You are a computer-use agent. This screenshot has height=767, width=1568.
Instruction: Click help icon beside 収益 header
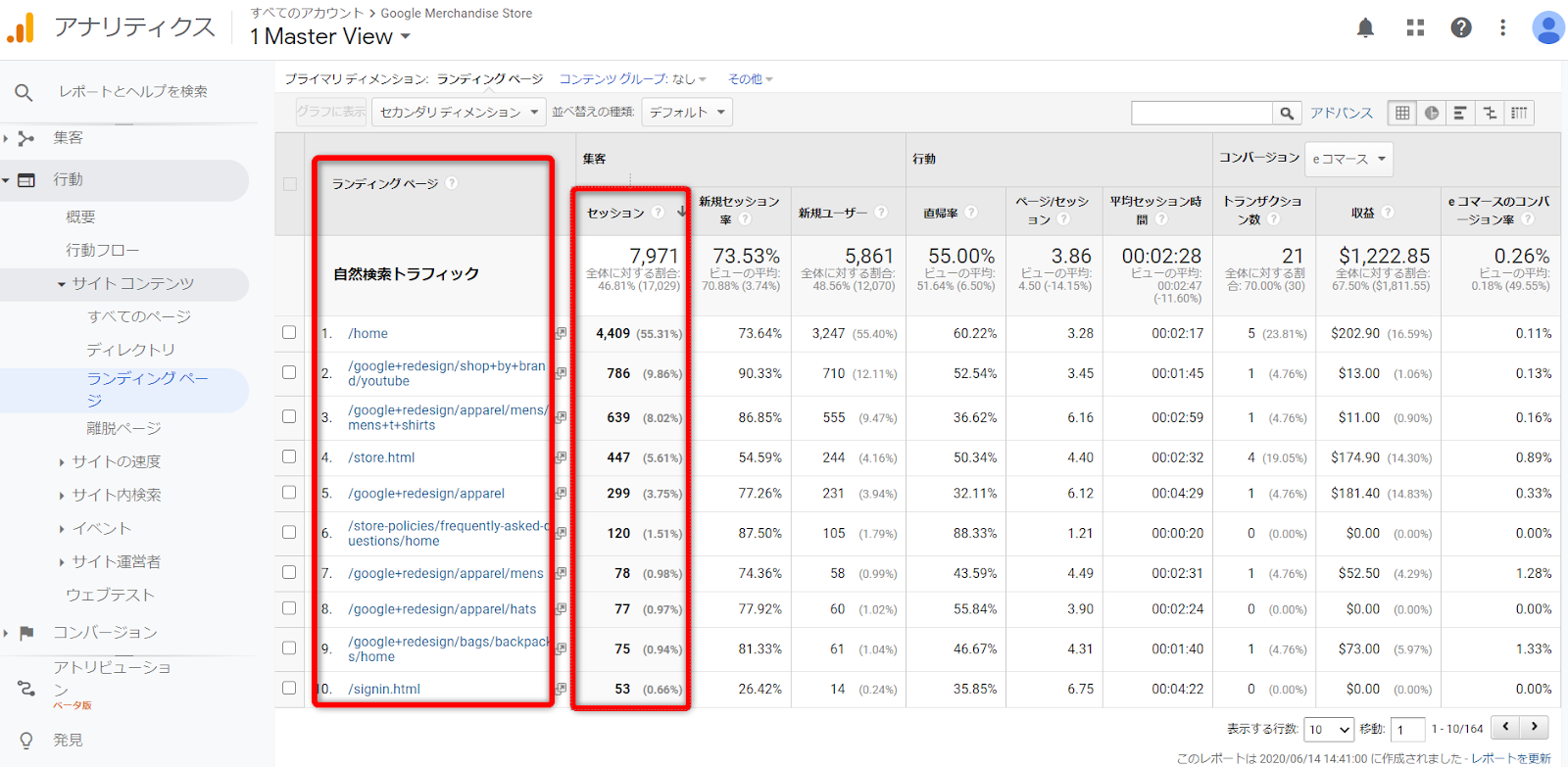(x=1388, y=213)
